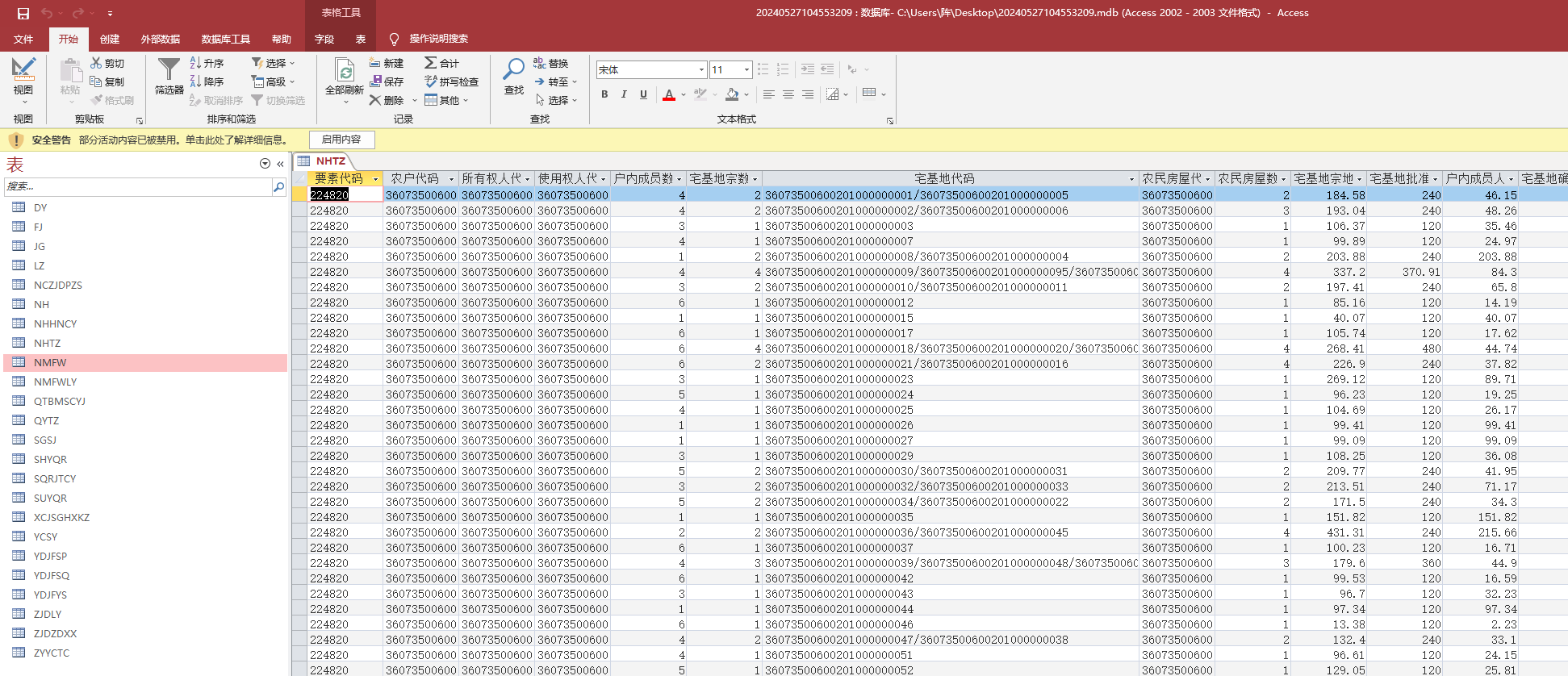Select NHTZ table in navigation pane

pos(145,344)
